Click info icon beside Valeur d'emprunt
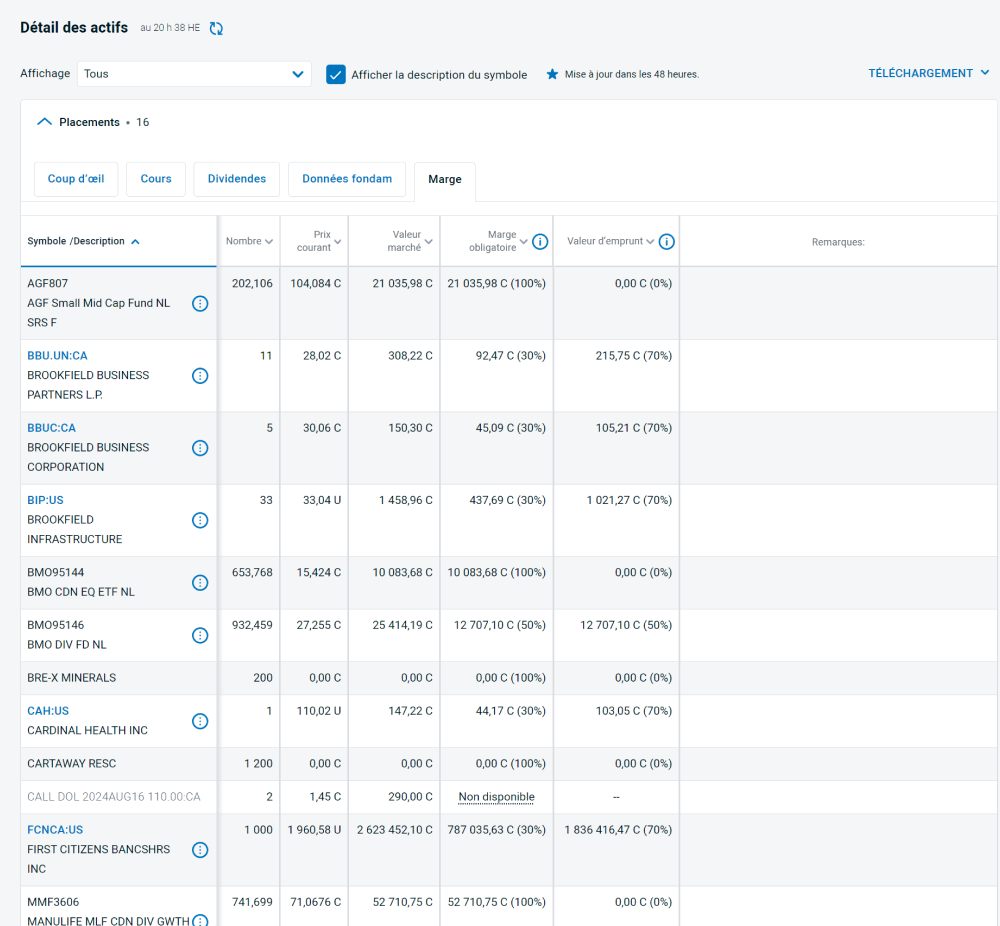 coord(667,242)
